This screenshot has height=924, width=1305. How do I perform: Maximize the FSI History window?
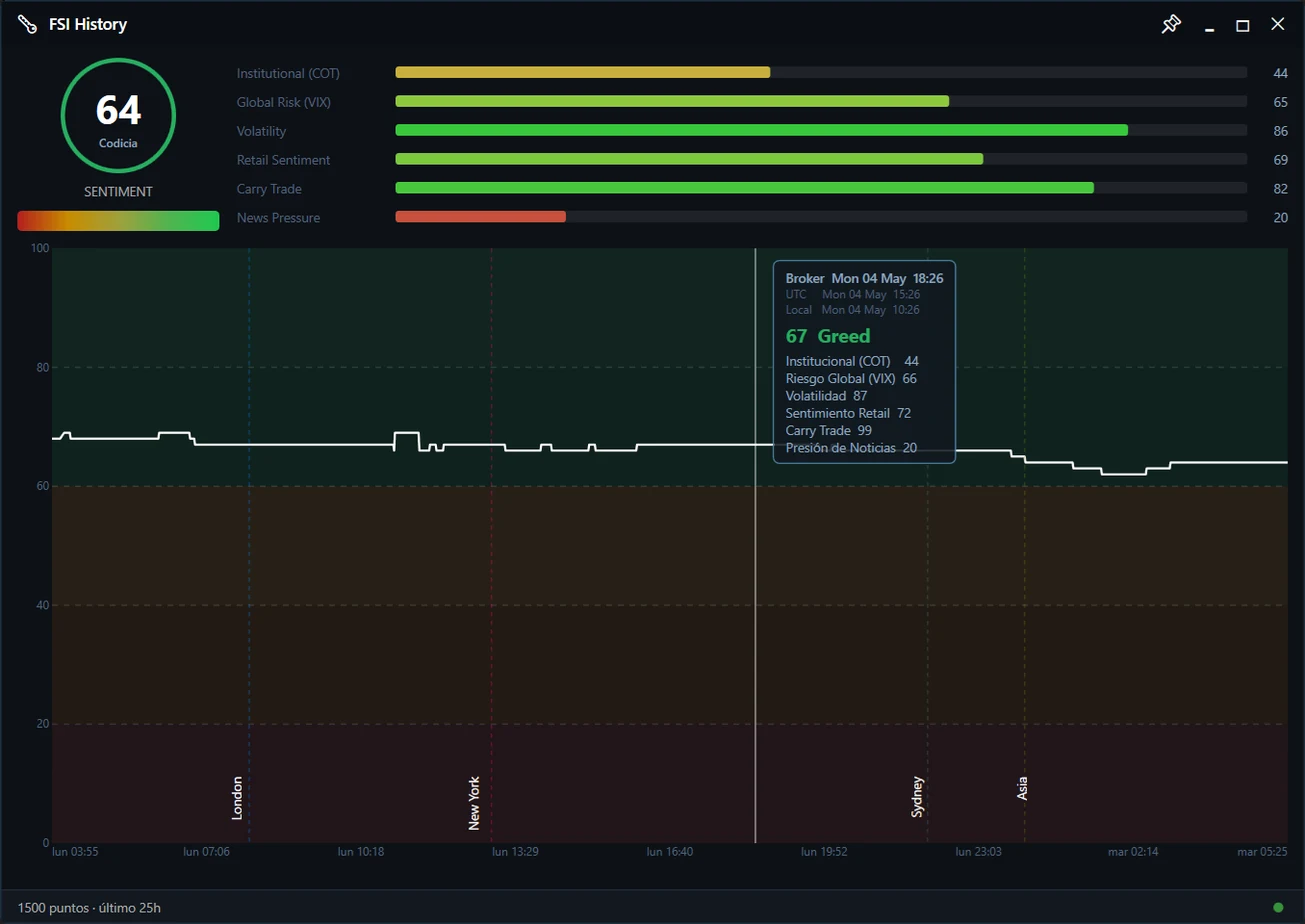[1242, 25]
